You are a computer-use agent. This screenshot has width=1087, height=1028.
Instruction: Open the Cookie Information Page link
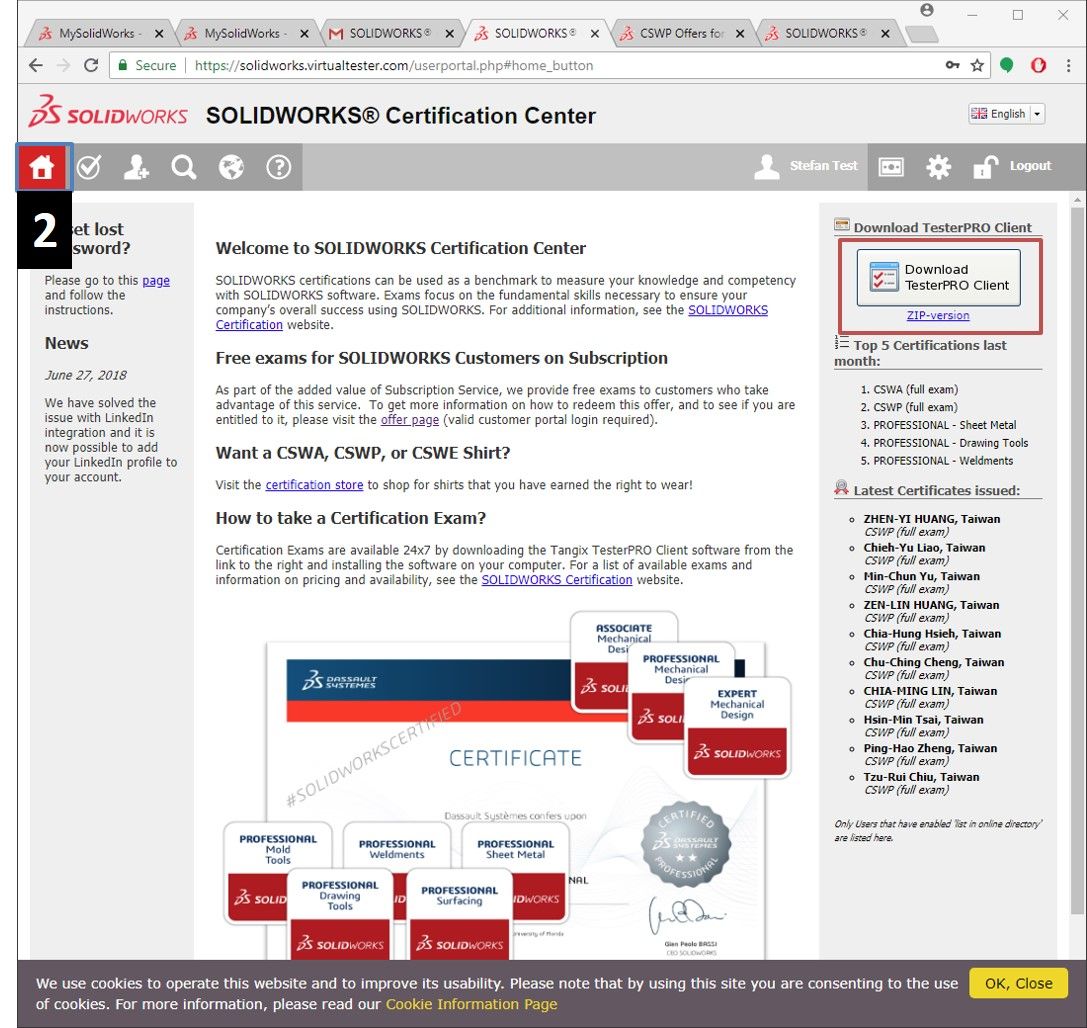471,1005
